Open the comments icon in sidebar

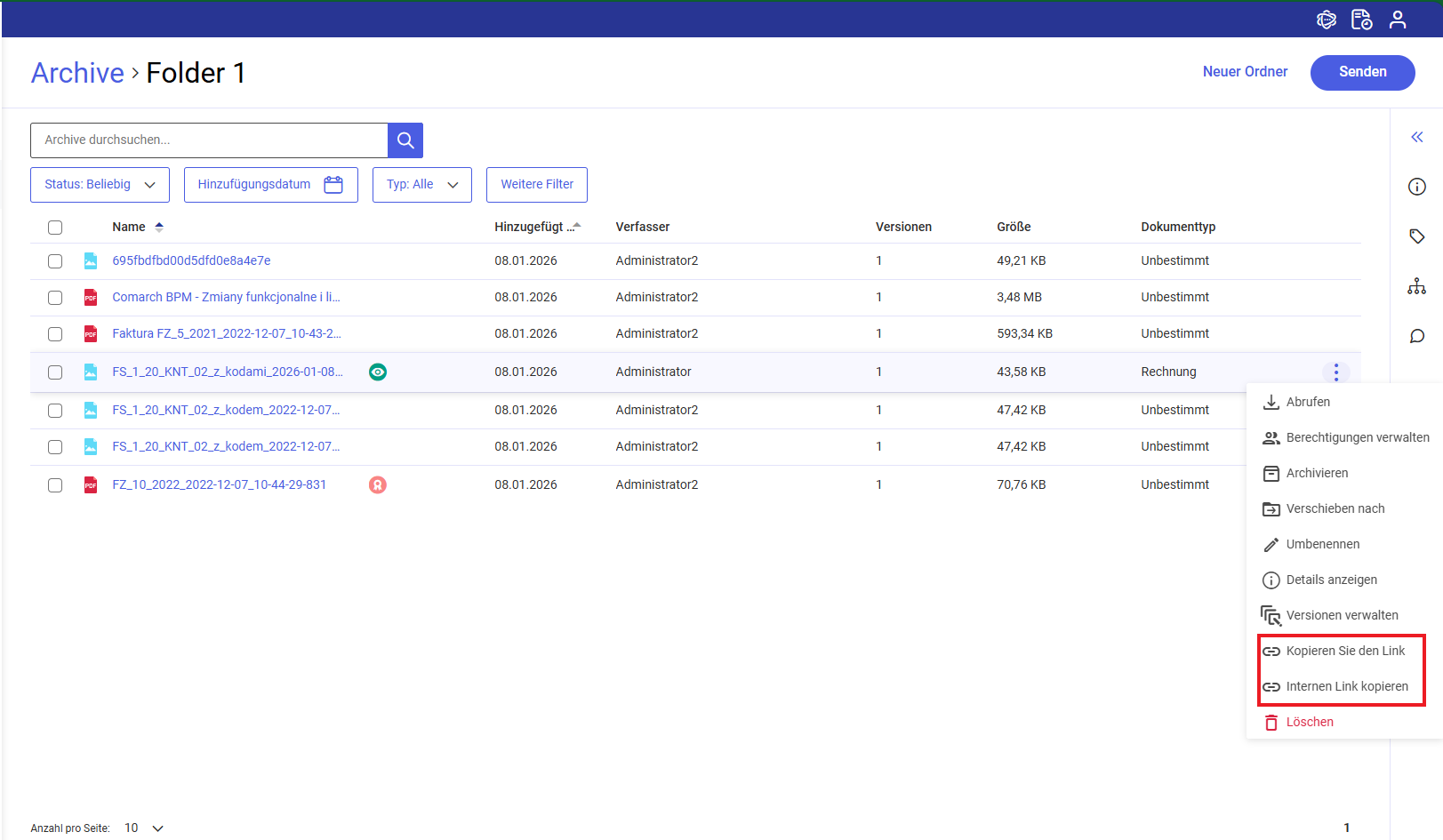1416,336
